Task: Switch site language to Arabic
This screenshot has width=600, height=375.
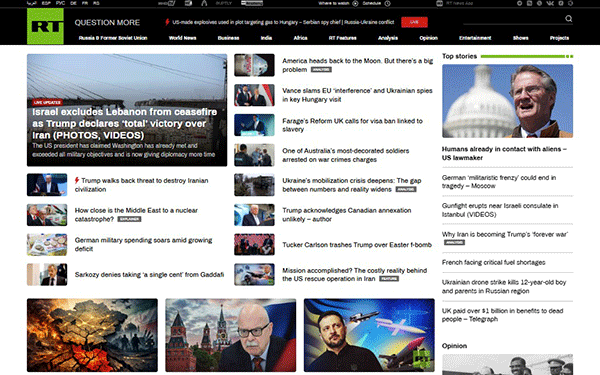Action: click(x=32, y=3)
